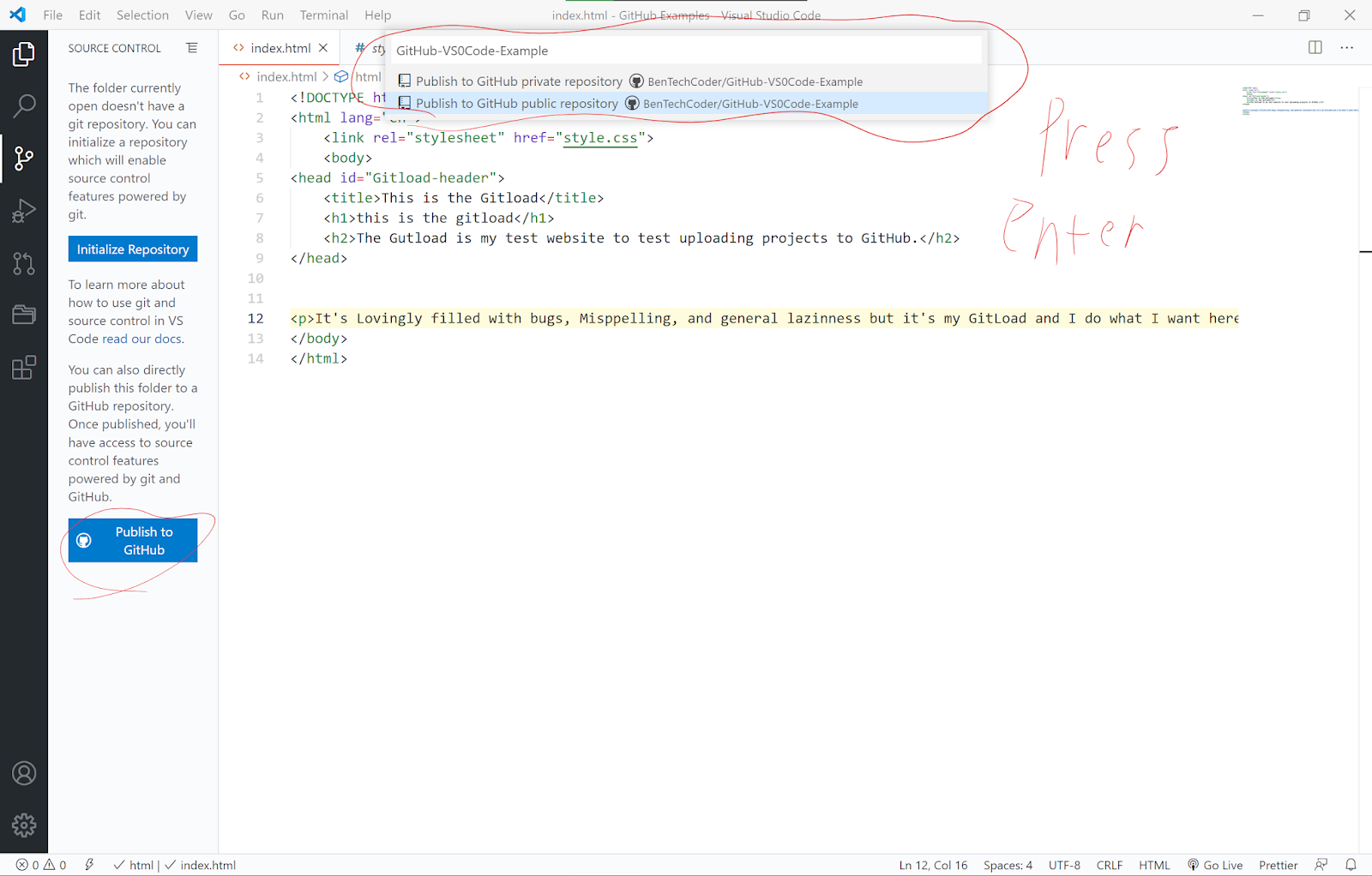Open the Search view icon

click(24, 106)
